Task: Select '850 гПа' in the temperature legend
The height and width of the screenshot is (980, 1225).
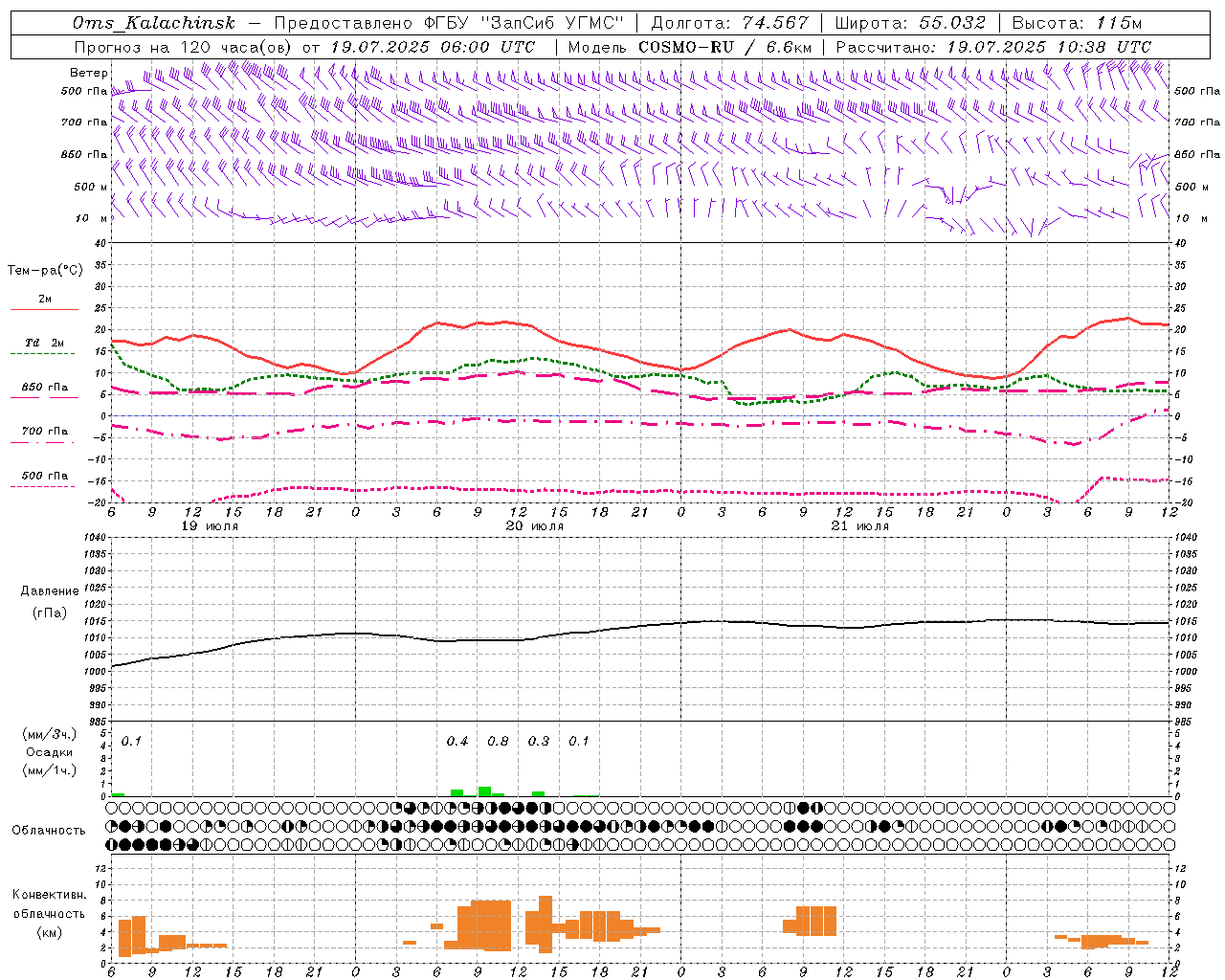Action: click(45, 388)
